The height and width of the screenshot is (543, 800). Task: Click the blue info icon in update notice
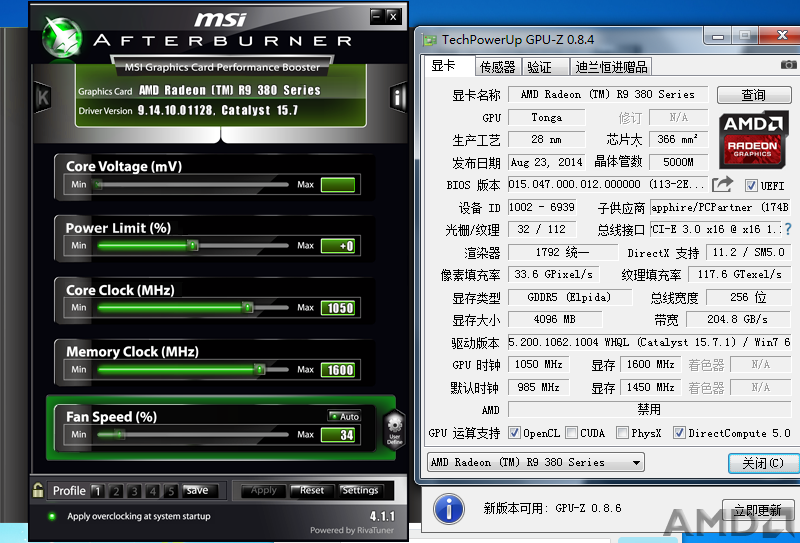[x=449, y=509]
